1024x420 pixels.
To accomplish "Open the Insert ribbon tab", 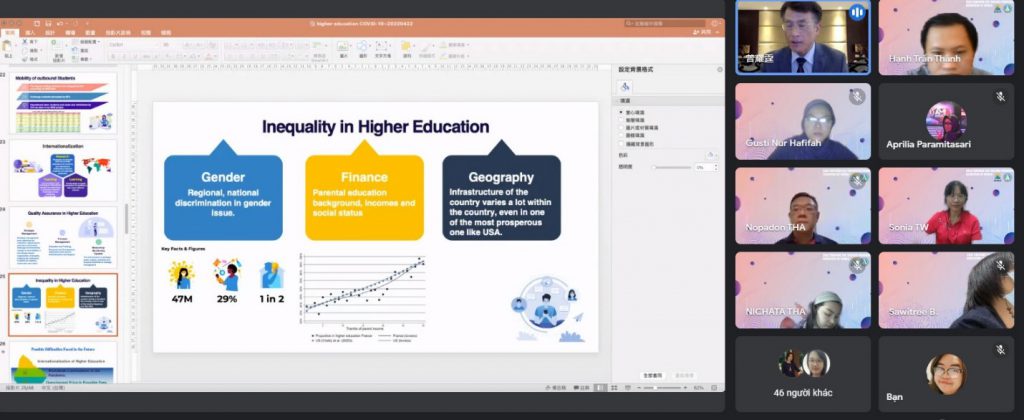I will click(30, 32).
